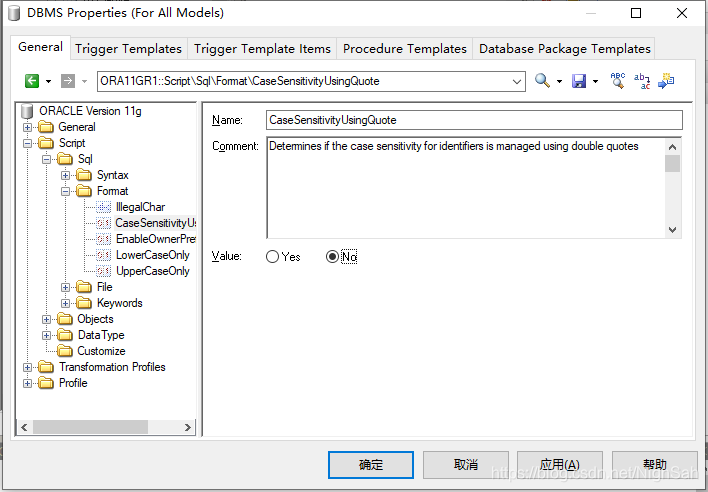Expand the Objects folder node
This screenshot has height=492, width=708.
tap(47, 320)
